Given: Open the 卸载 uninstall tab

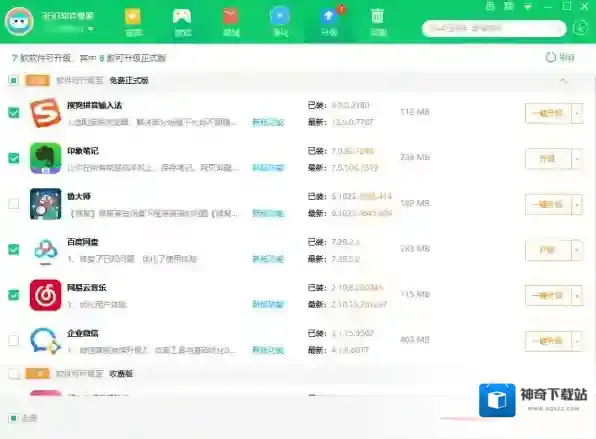Looking at the screenshot, I should tap(378, 22).
